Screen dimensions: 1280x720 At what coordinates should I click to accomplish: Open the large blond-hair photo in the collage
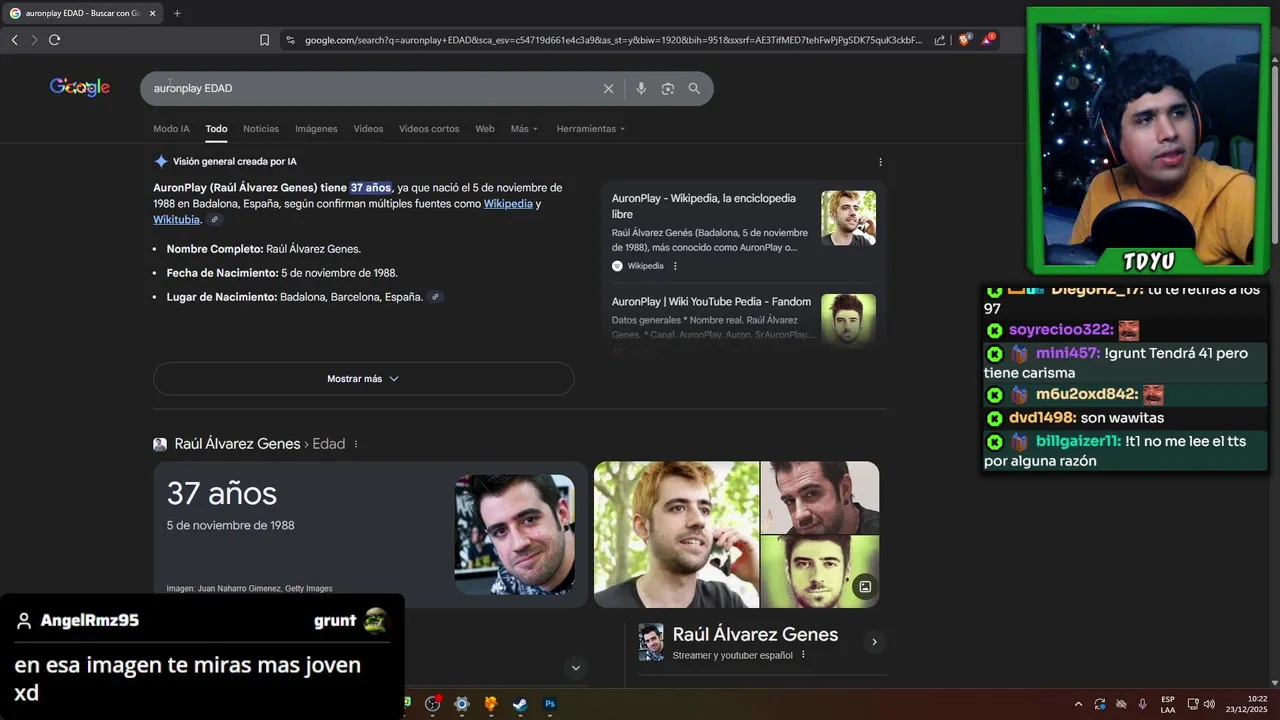pyautogui.click(x=676, y=534)
